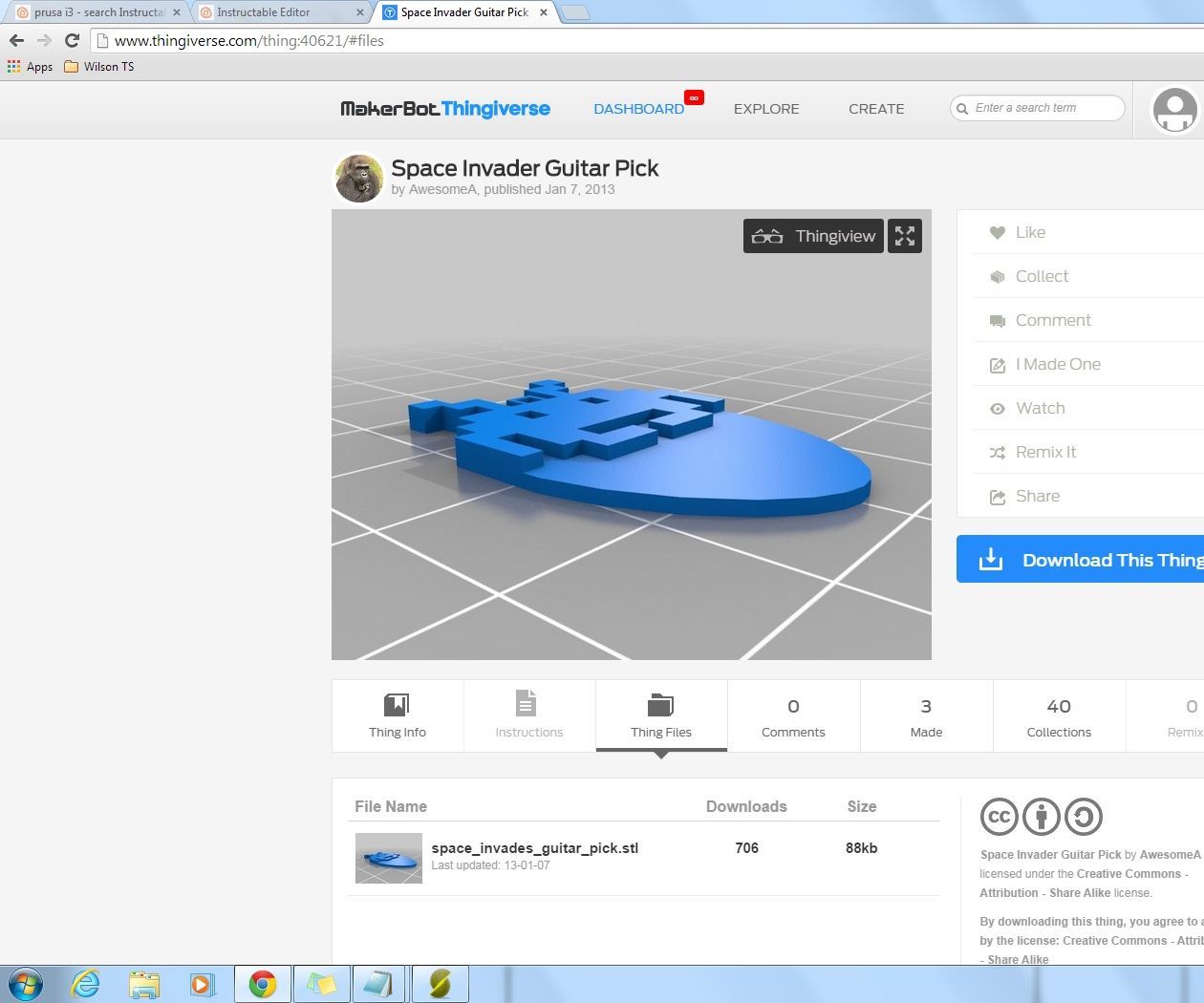
Task: Click the Creative Commons CC license icon
Action: pos(999,817)
